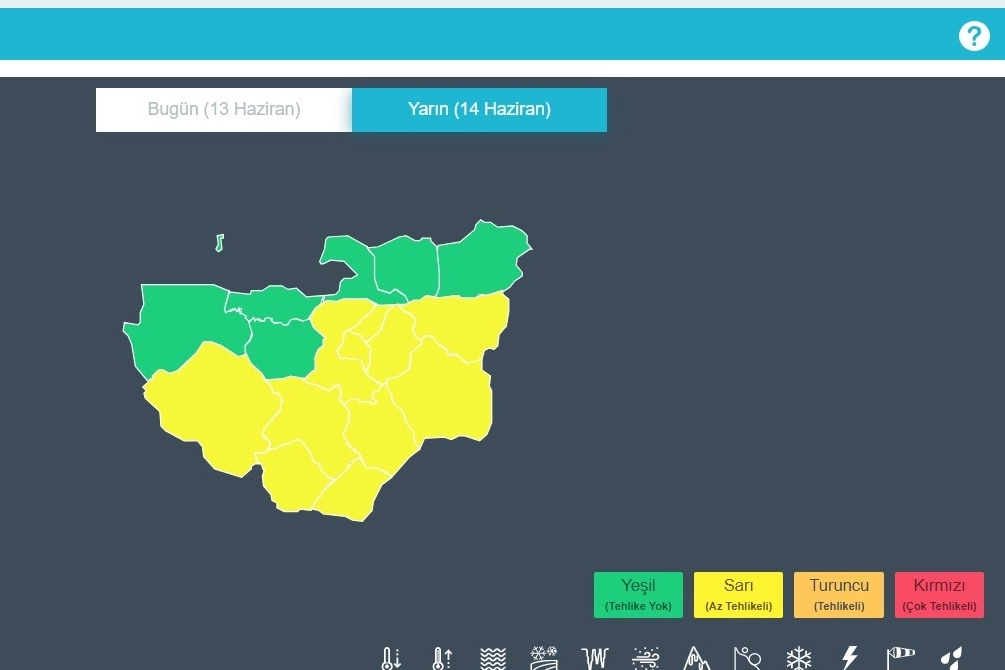The height and width of the screenshot is (670, 1005).
Task: Select the Yarın (14 Haziran) tab
Action: tap(479, 110)
